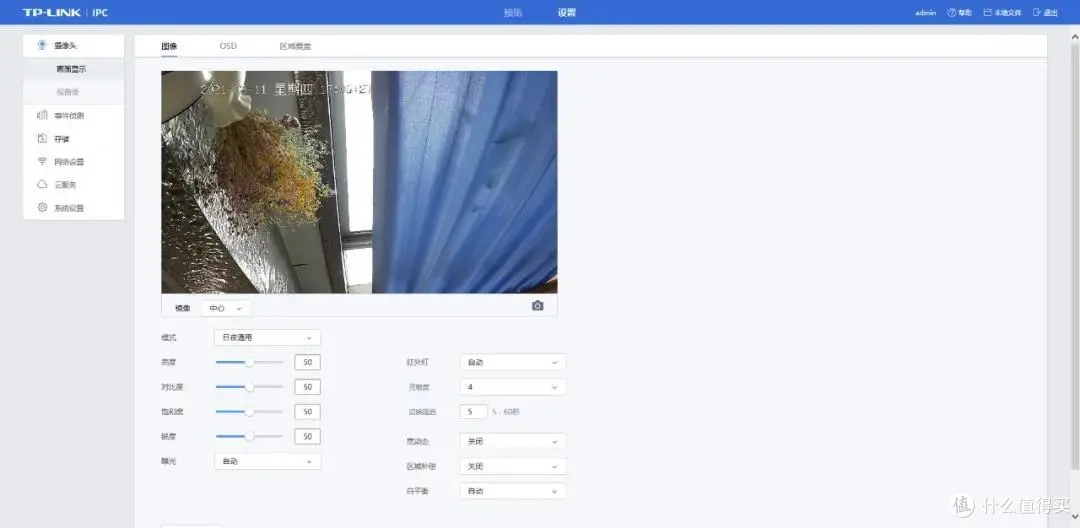Click the scrollbar down arrow
This screenshot has height=528, width=1080.
coord(1074,516)
